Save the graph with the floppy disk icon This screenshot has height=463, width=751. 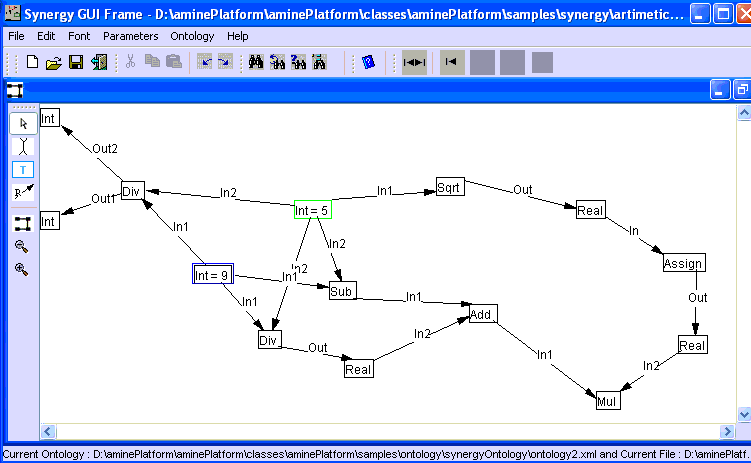[x=76, y=62]
